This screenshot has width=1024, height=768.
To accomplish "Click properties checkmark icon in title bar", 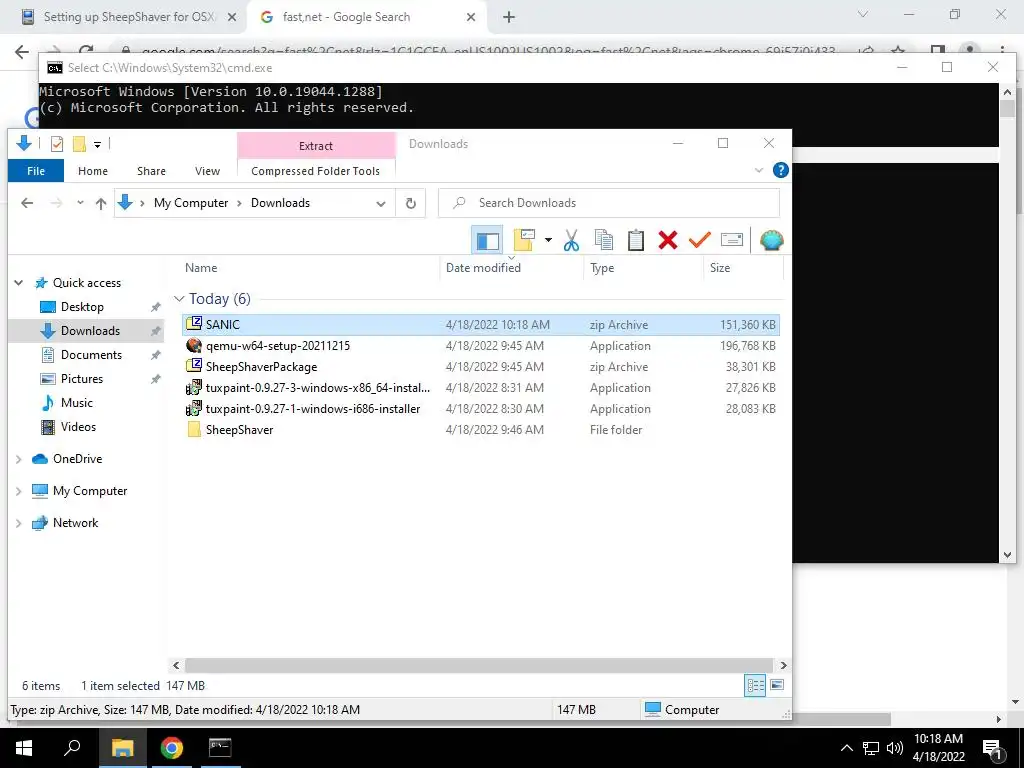I will coord(57,144).
